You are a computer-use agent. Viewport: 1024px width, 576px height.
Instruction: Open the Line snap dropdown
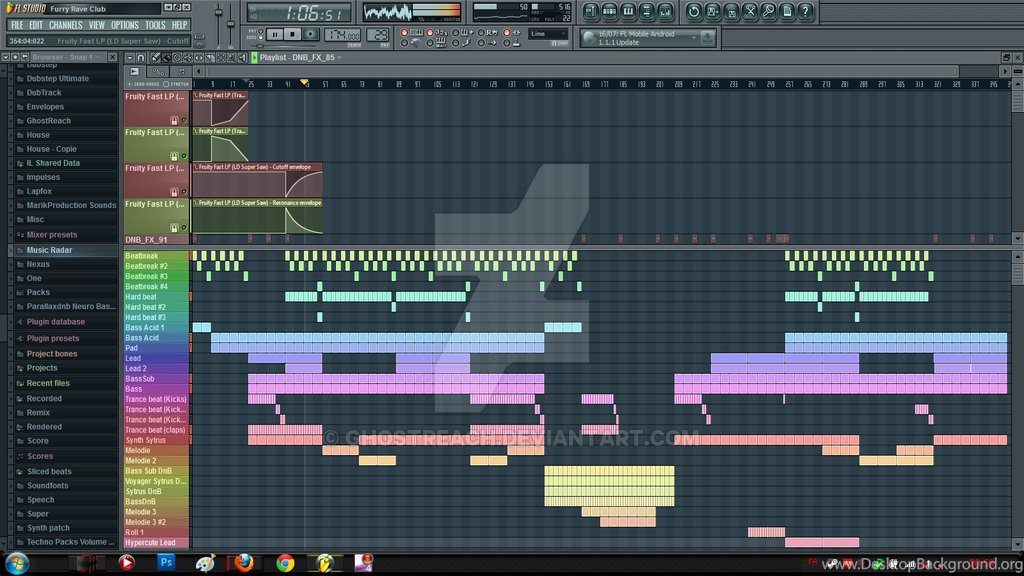coord(548,34)
